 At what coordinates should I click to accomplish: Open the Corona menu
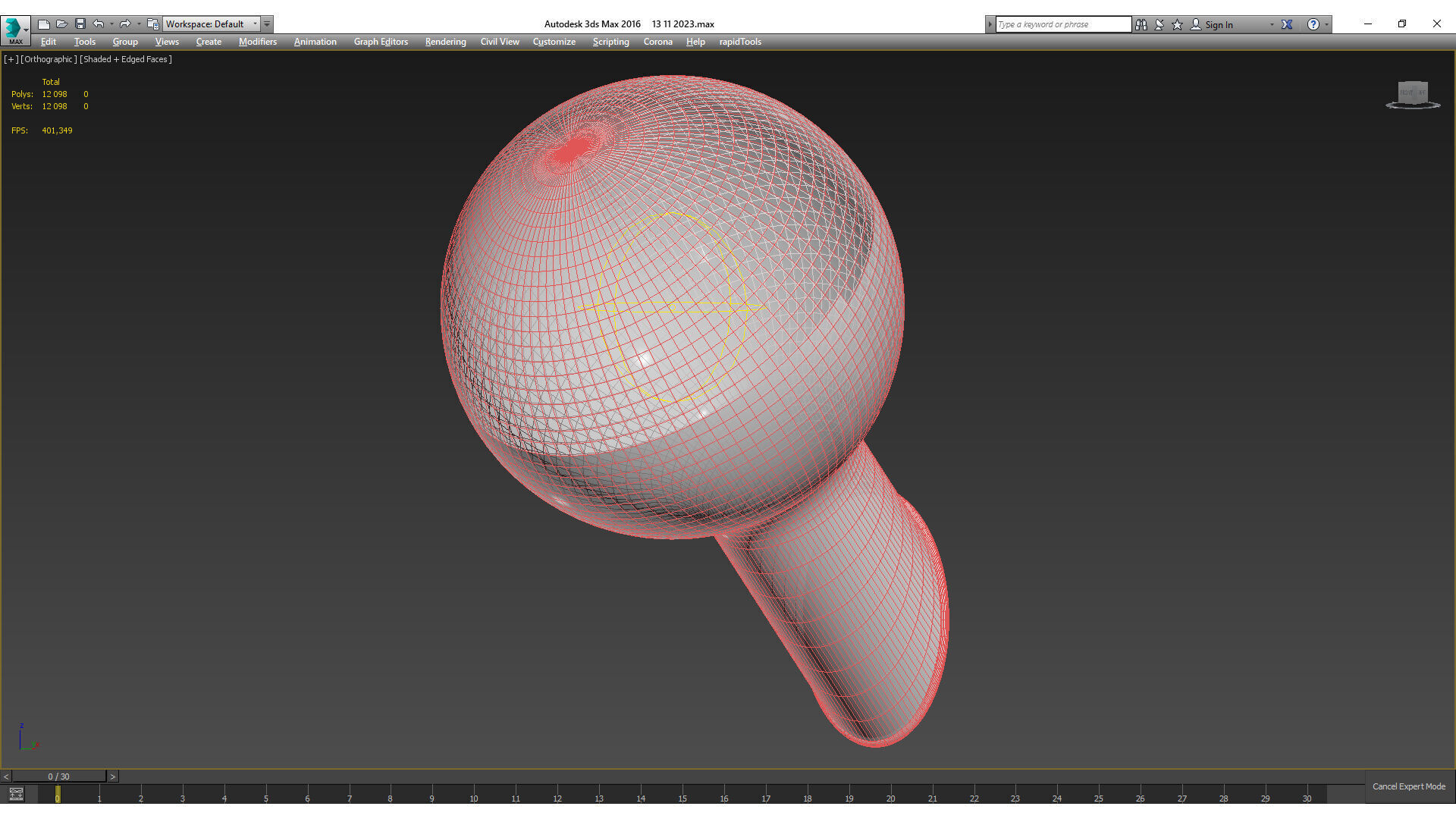[658, 42]
